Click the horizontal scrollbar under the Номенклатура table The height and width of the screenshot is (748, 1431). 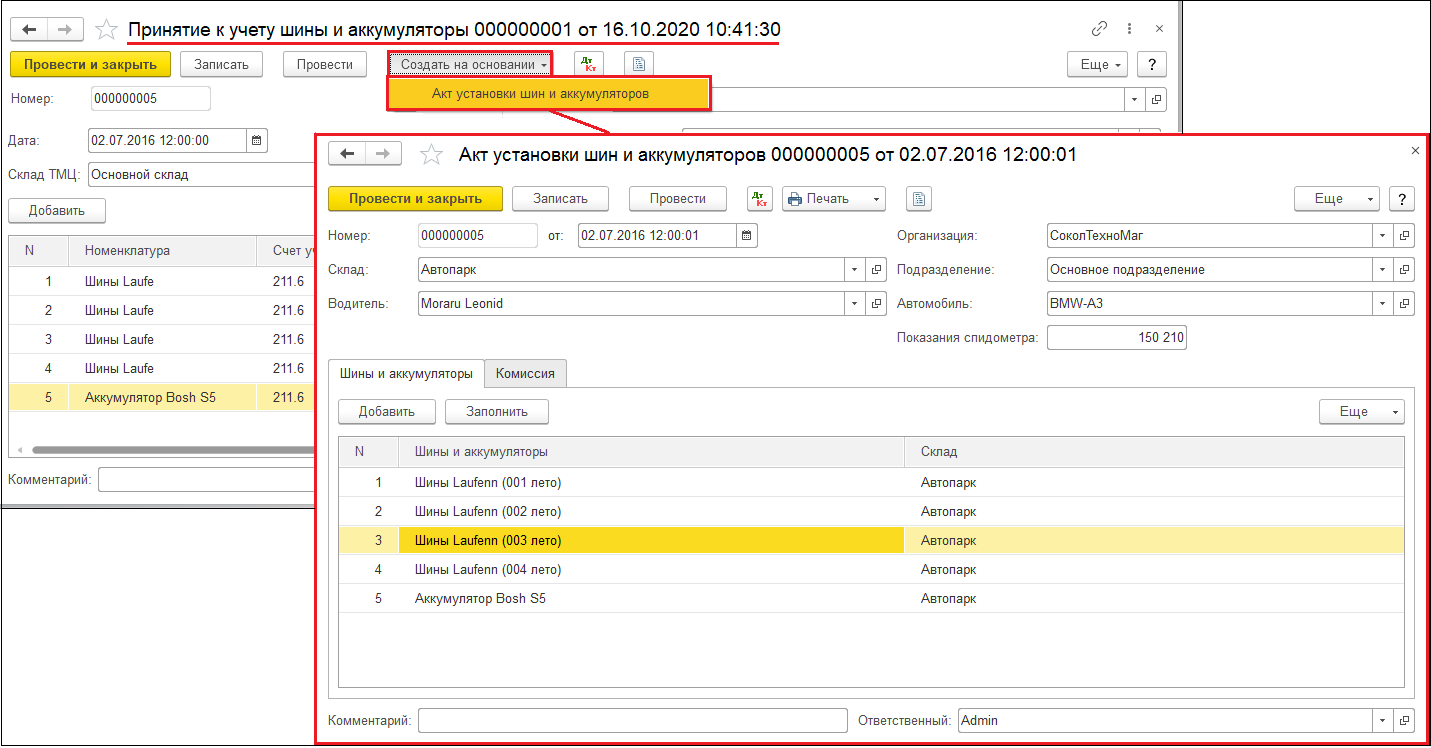point(170,450)
